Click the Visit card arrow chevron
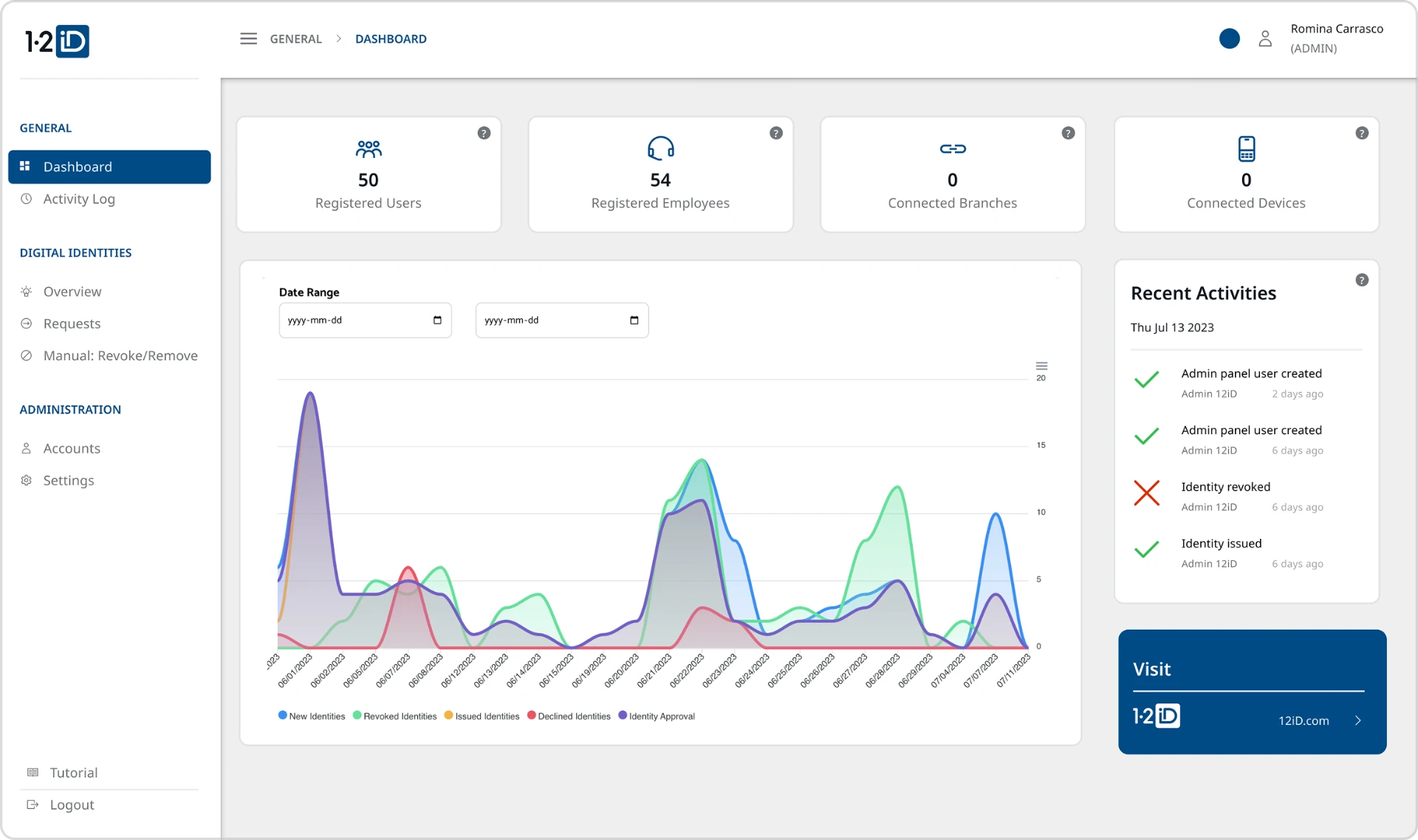 point(1357,720)
